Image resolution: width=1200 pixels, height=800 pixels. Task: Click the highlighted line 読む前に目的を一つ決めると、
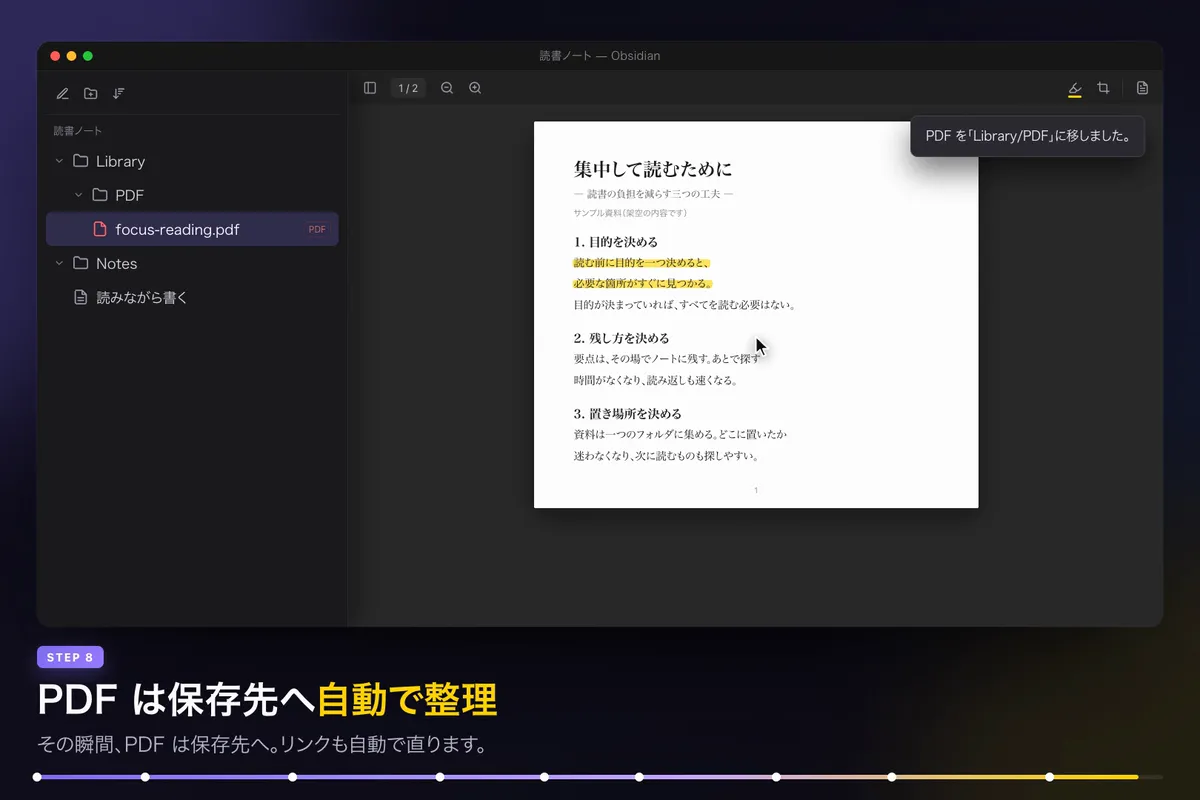[x=642, y=263]
